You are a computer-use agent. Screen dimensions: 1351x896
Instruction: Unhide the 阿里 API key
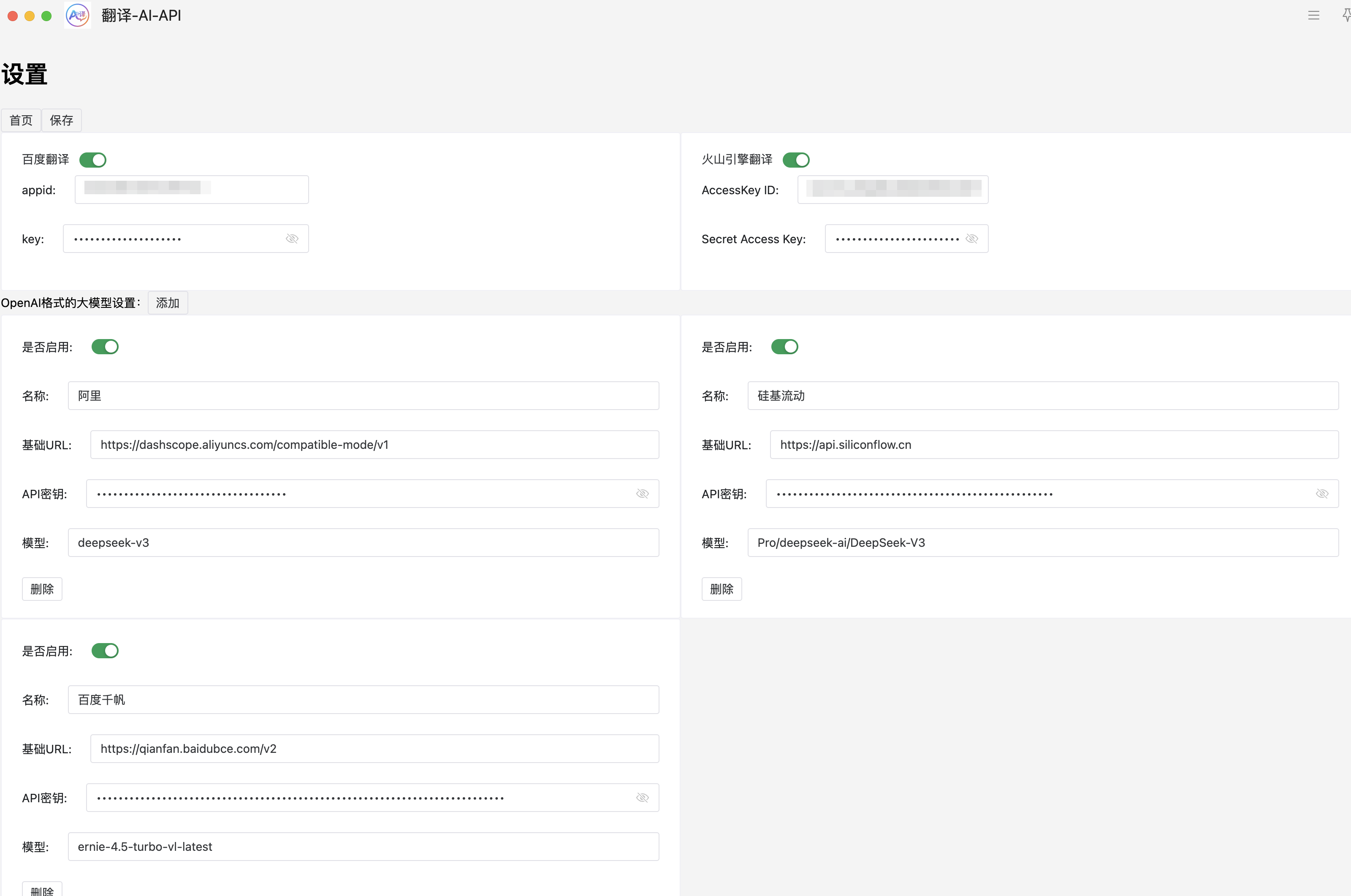pyautogui.click(x=642, y=494)
